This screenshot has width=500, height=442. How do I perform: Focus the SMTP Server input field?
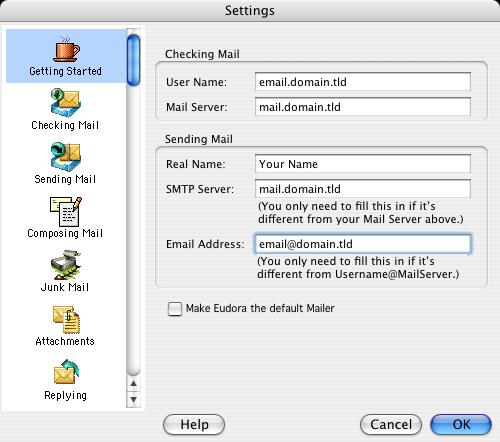363,189
